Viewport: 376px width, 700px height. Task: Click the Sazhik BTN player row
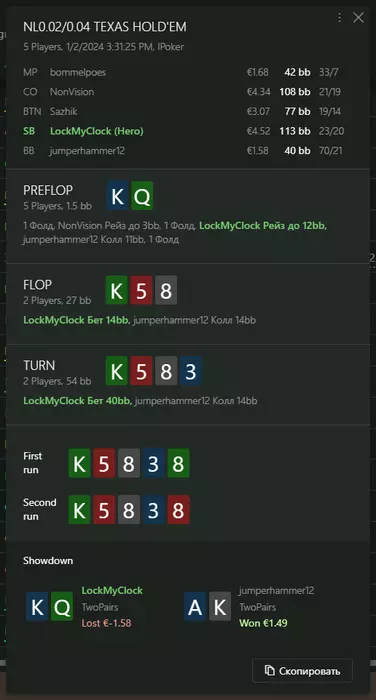coord(183,112)
